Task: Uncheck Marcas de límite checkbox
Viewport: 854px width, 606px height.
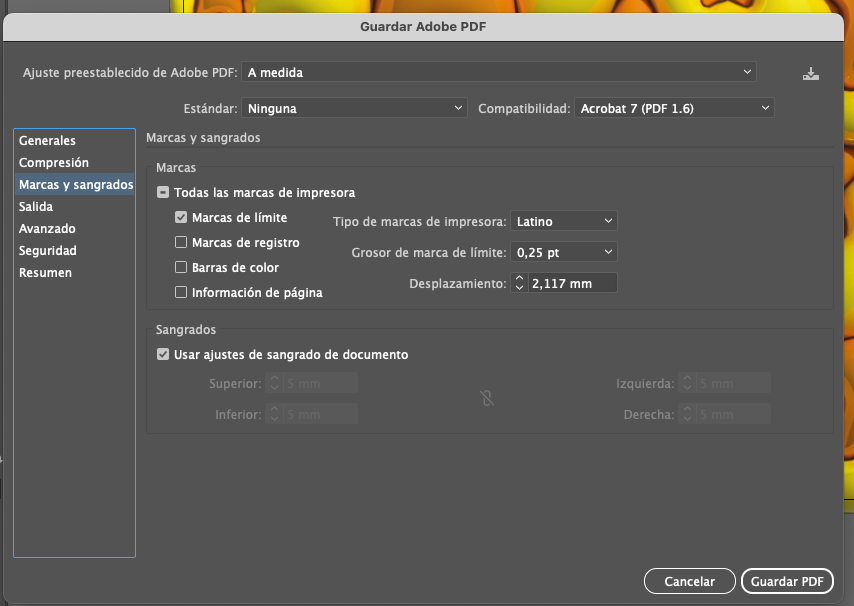Action: tap(181, 218)
